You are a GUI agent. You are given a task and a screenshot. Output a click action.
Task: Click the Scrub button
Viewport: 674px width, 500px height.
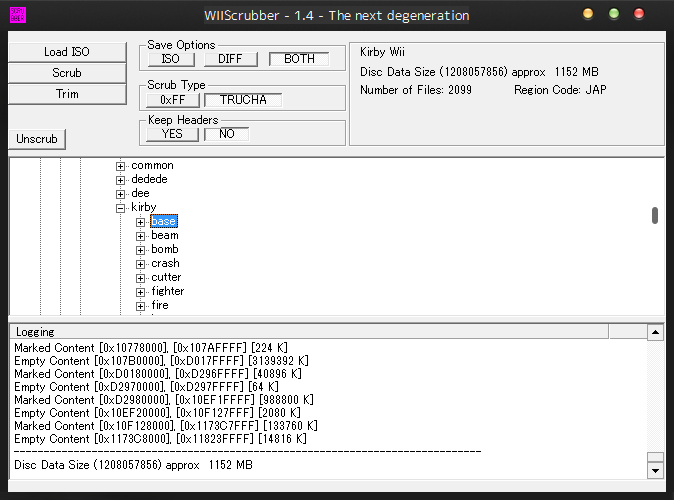pyautogui.click(x=67, y=73)
